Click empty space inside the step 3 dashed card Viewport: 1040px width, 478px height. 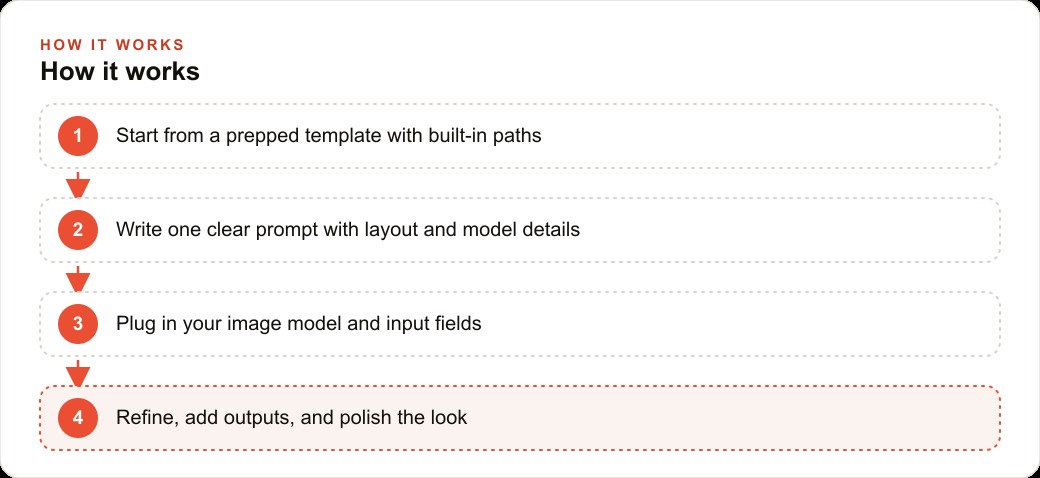tap(730, 324)
